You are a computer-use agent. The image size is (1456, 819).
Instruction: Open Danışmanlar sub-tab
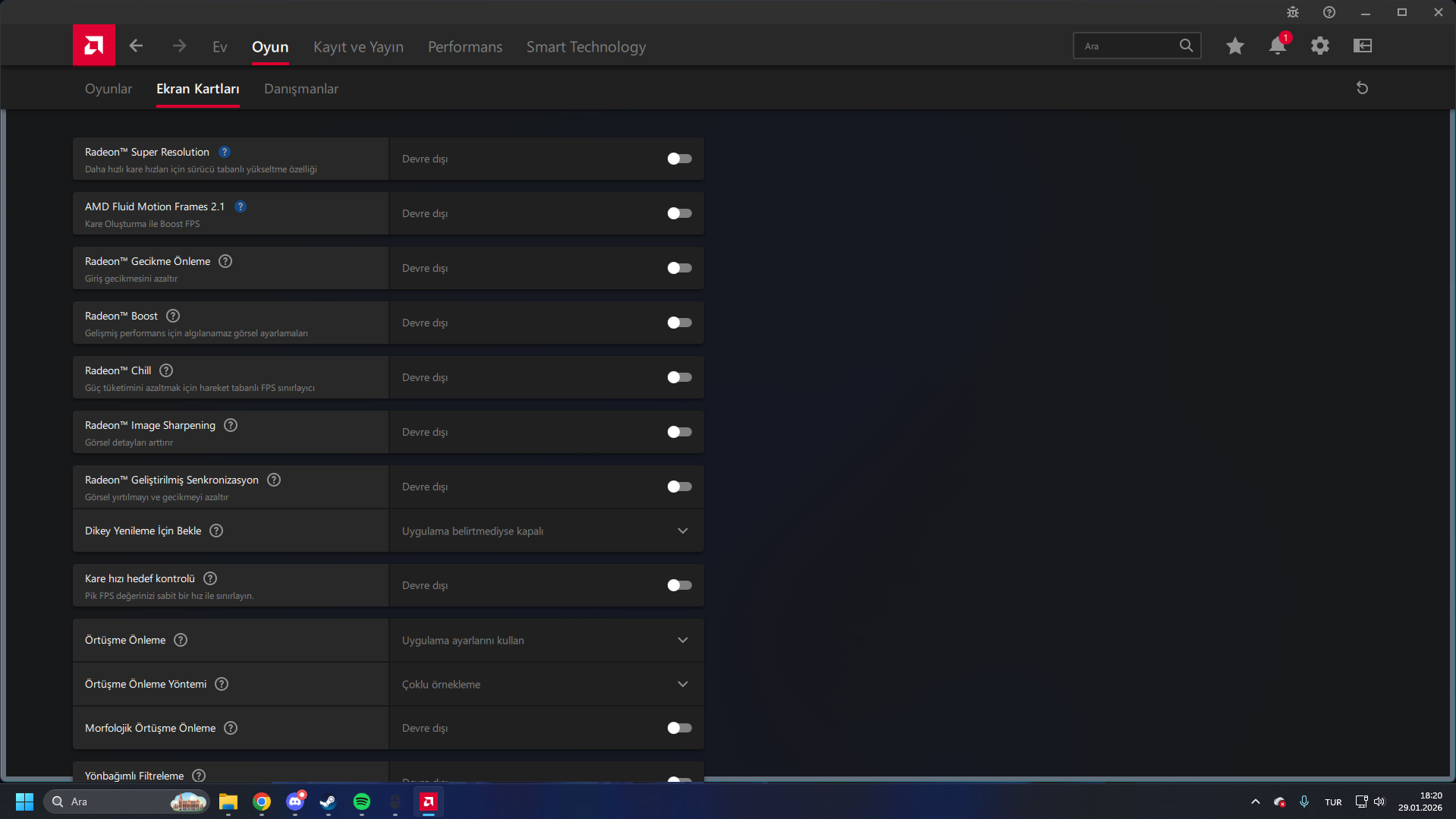click(301, 89)
